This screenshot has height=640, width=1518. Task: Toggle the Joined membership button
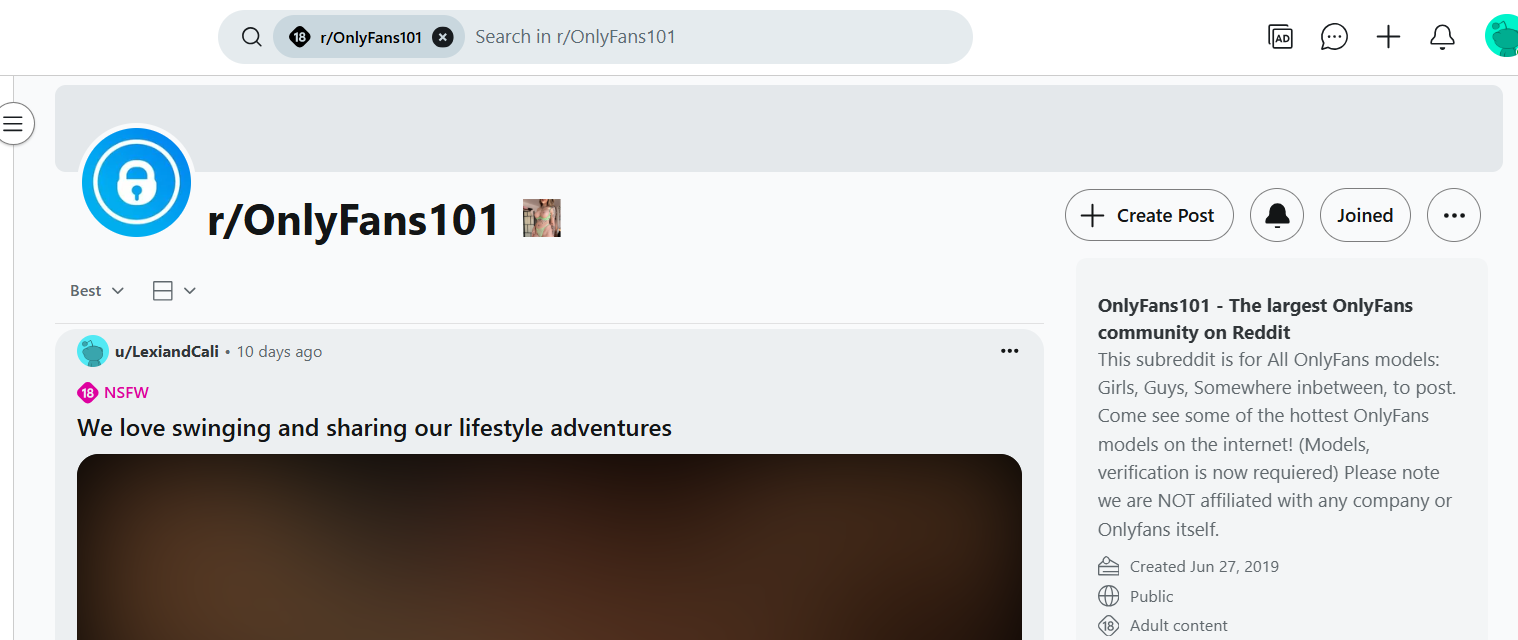click(1365, 215)
